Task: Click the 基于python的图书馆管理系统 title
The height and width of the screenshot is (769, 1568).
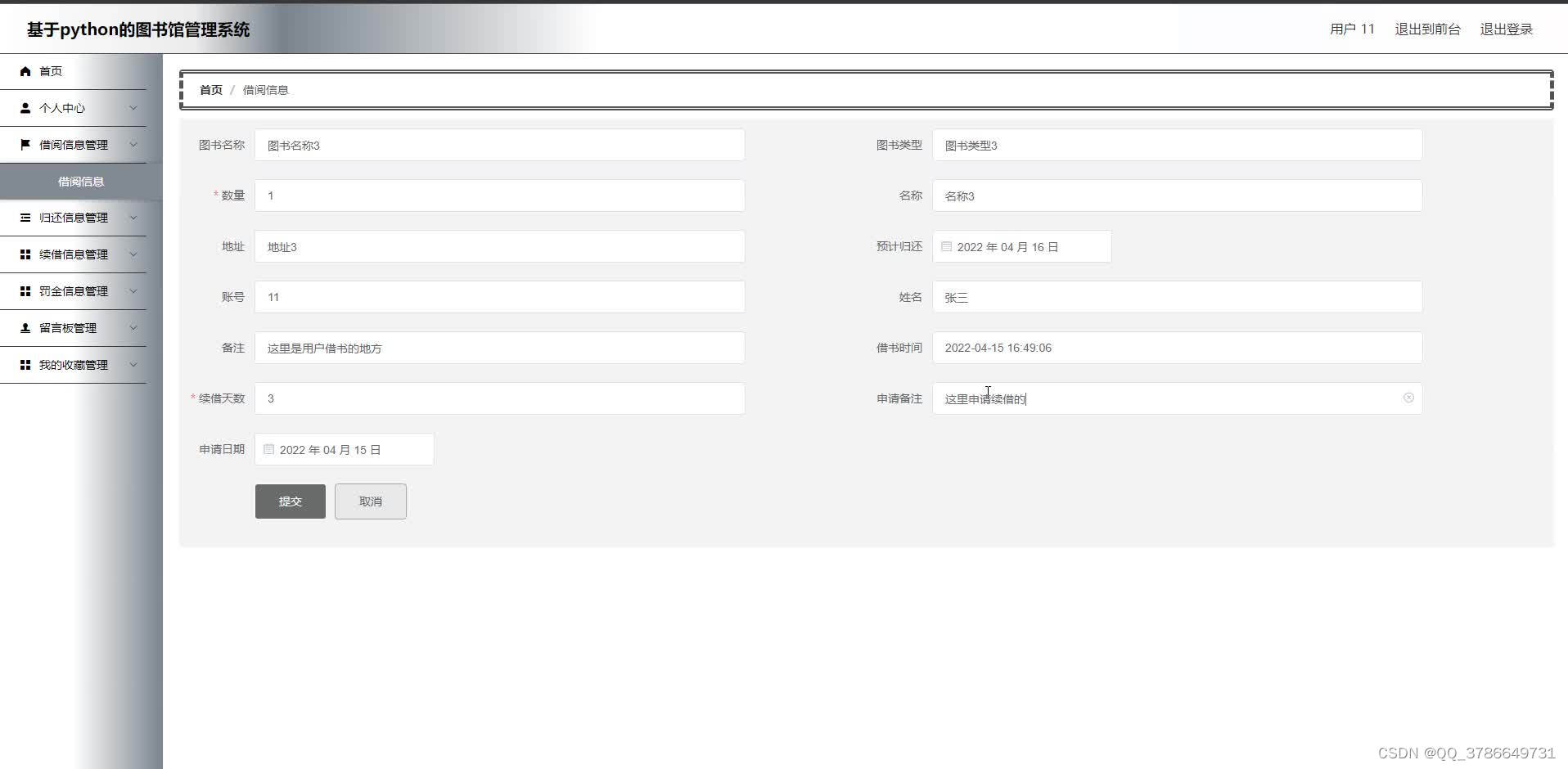Action: (x=138, y=29)
